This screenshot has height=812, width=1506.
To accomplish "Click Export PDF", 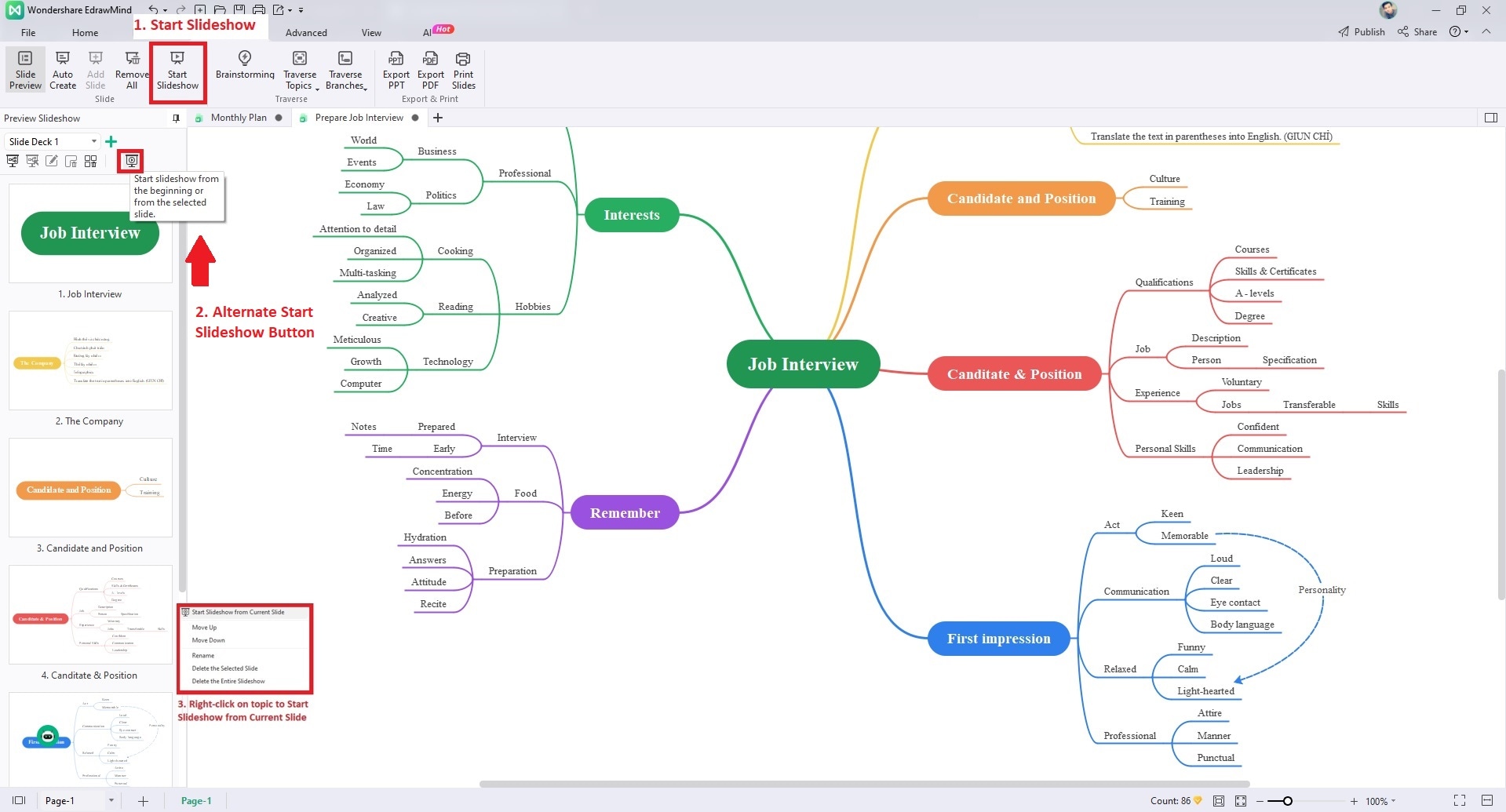I will click(430, 70).
